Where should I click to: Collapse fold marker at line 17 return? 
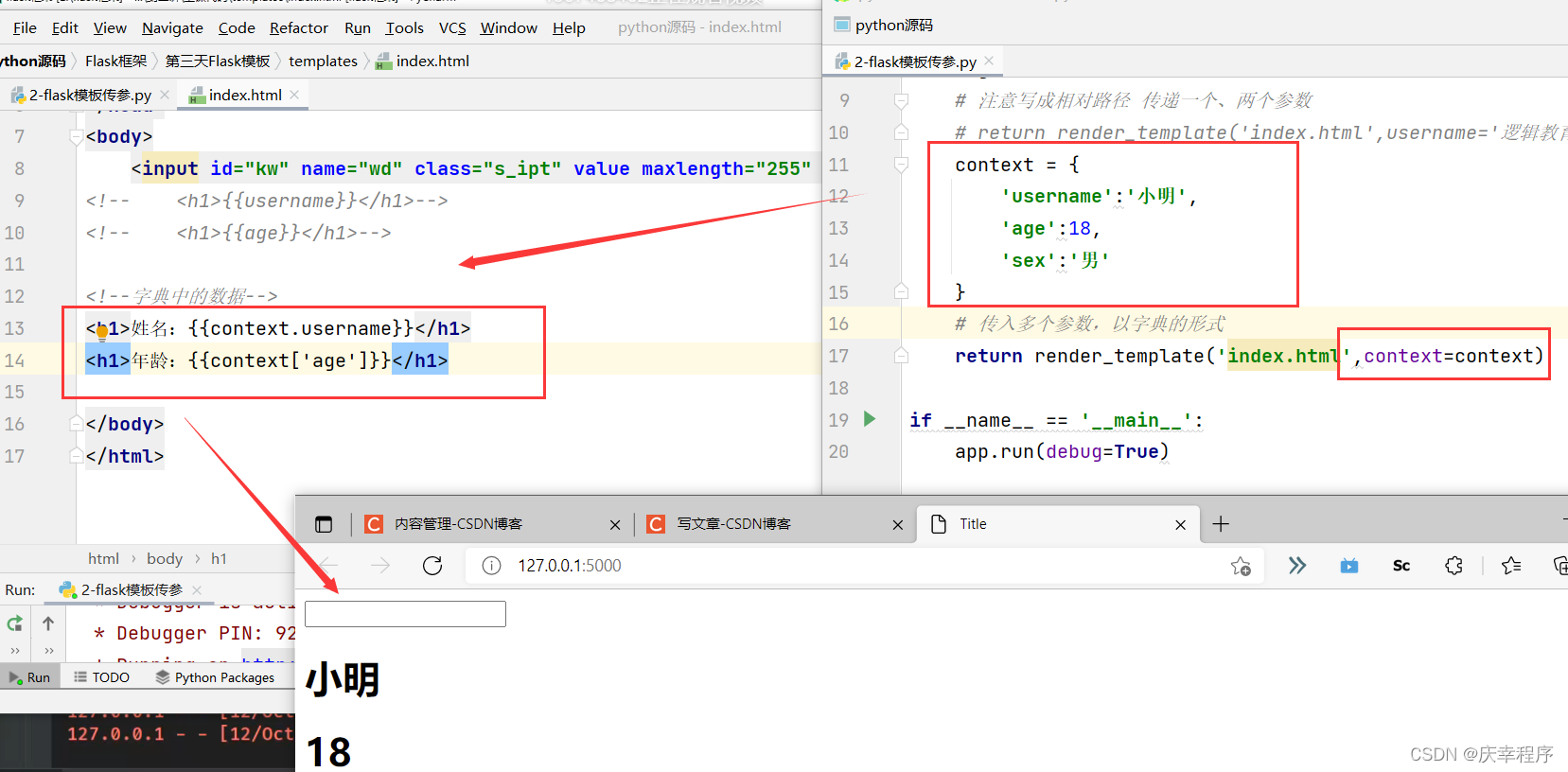(x=901, y=356)
